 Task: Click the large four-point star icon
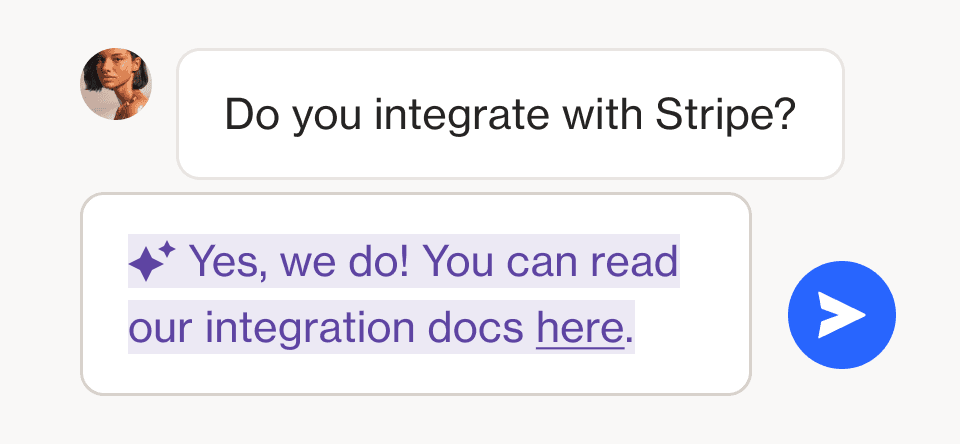[146, 265]
